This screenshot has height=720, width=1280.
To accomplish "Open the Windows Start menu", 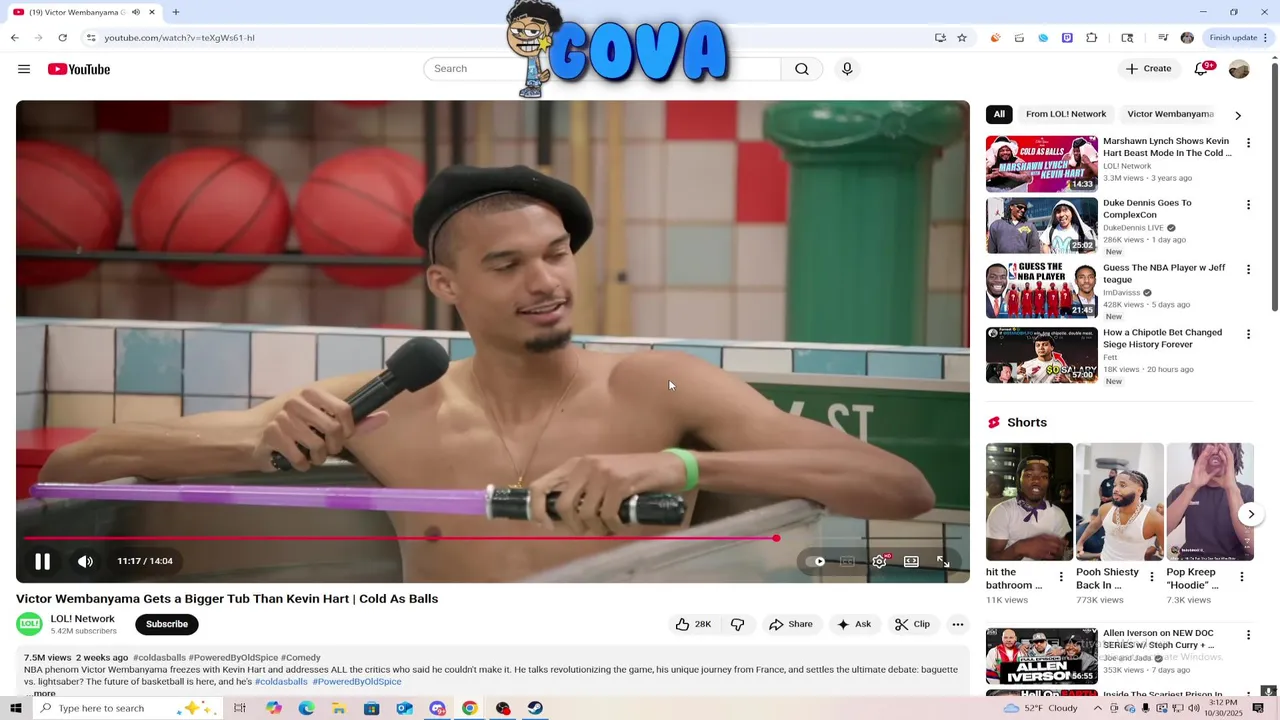I will [x=16, y=708].
